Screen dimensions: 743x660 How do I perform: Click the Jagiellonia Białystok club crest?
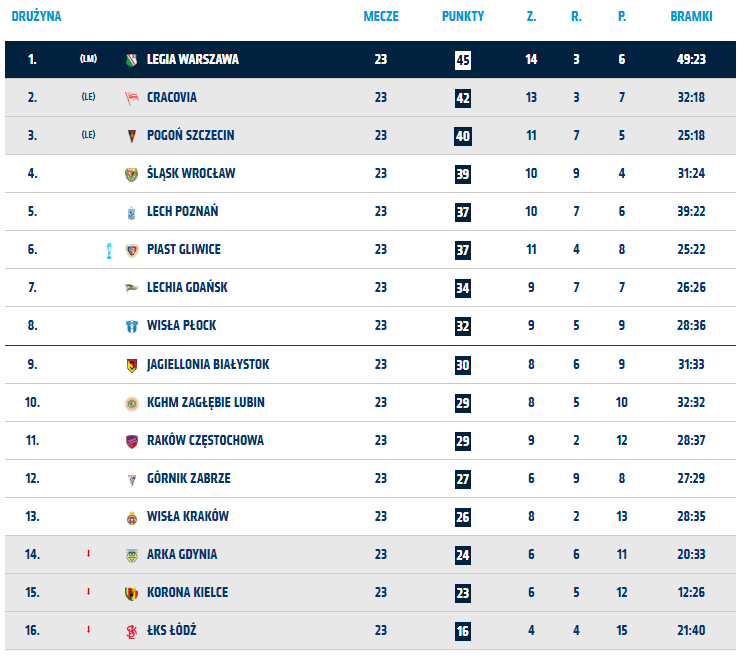tap(132, 365)
